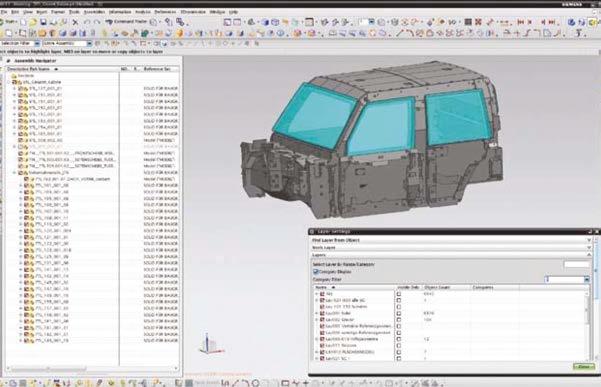
Task: Open the Help menu
Action: (x=233, y=12)
